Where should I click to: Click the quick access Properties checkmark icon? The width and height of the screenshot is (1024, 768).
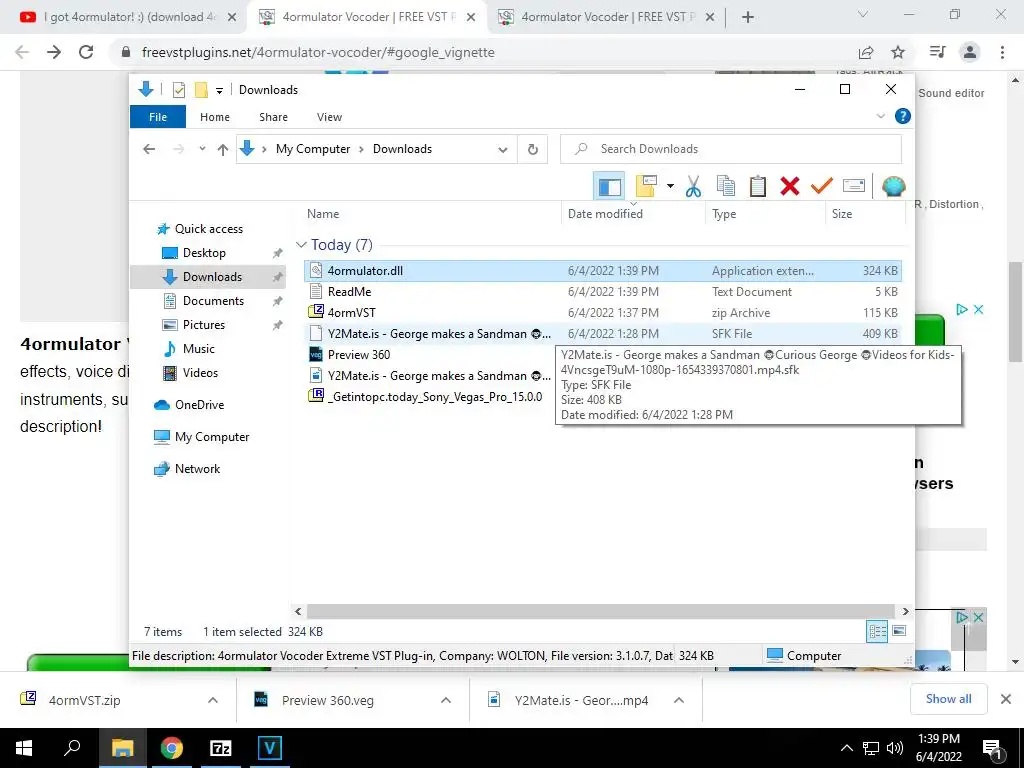click(x=179, y=89)
